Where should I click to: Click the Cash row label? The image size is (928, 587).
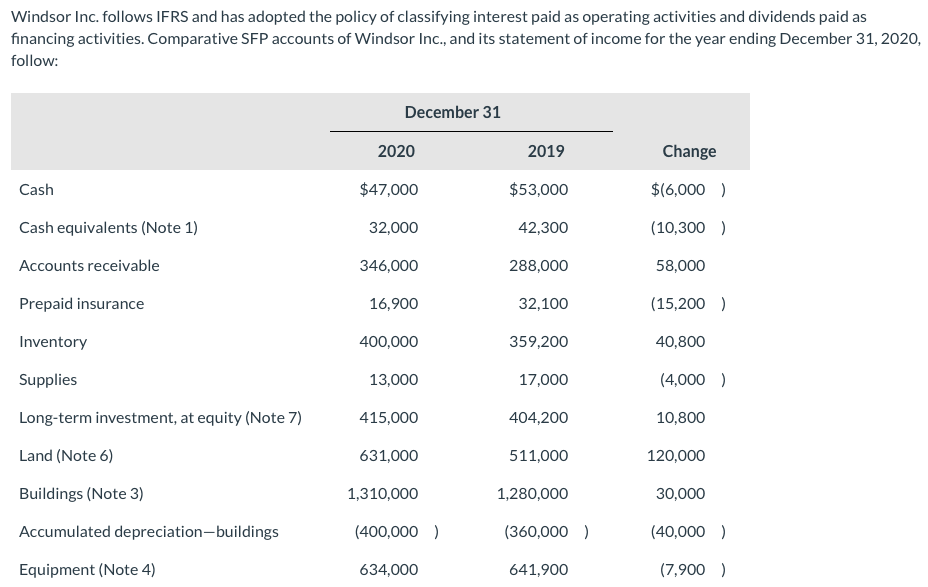coord(36,189)
